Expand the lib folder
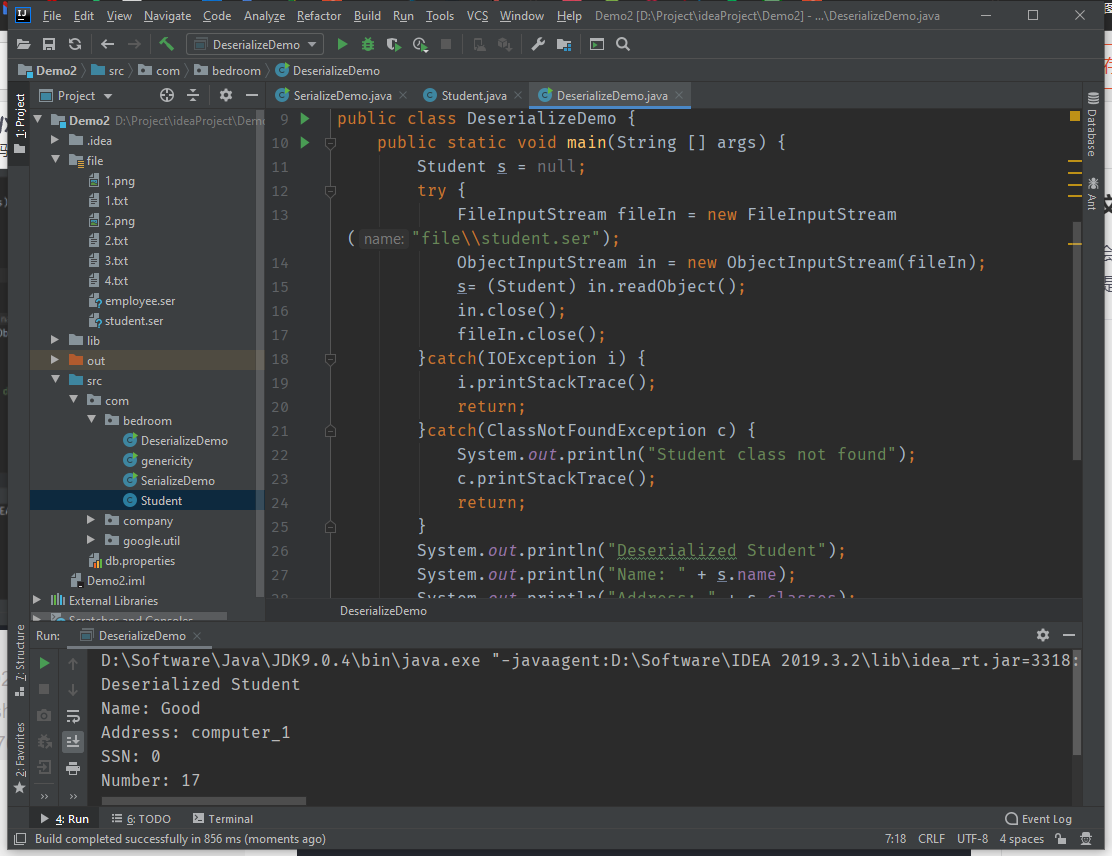 [x=55, y=340]
